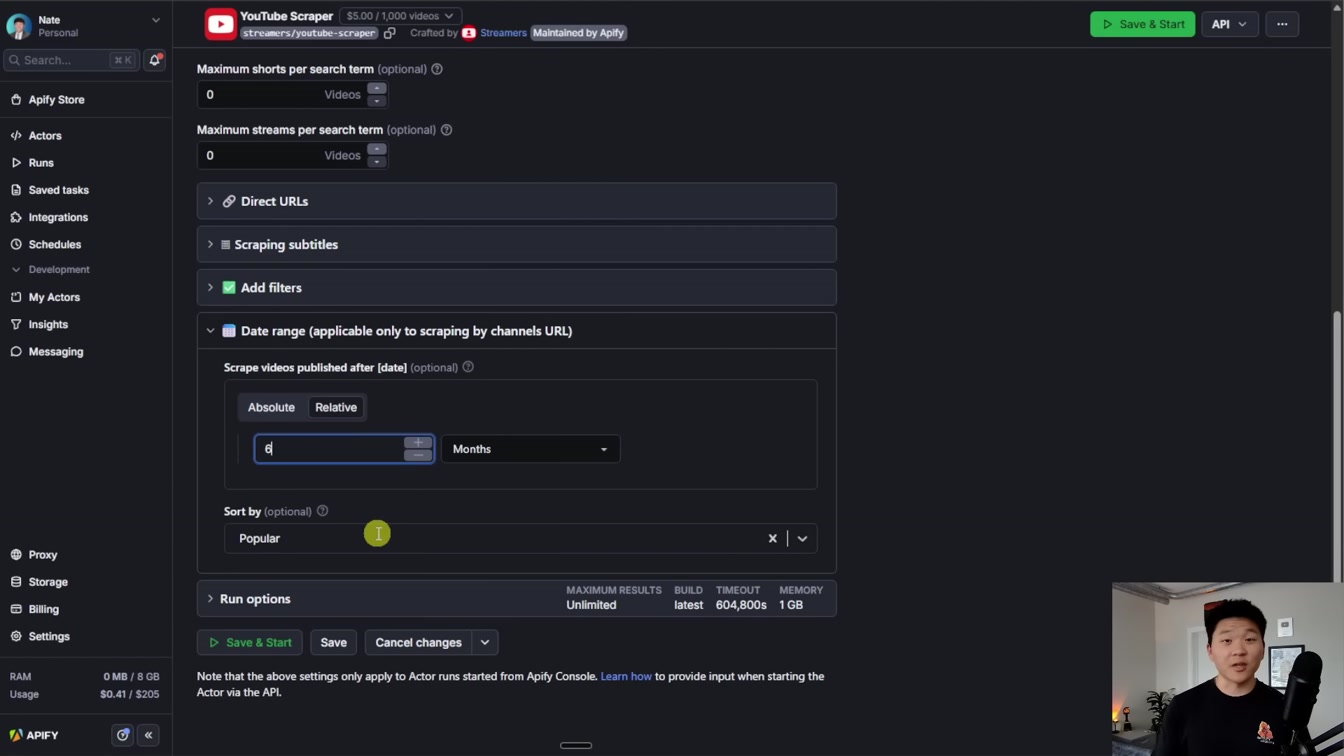Click the Actors code icon
This screenshot has width=1344, height=756.
click(16, 136)
